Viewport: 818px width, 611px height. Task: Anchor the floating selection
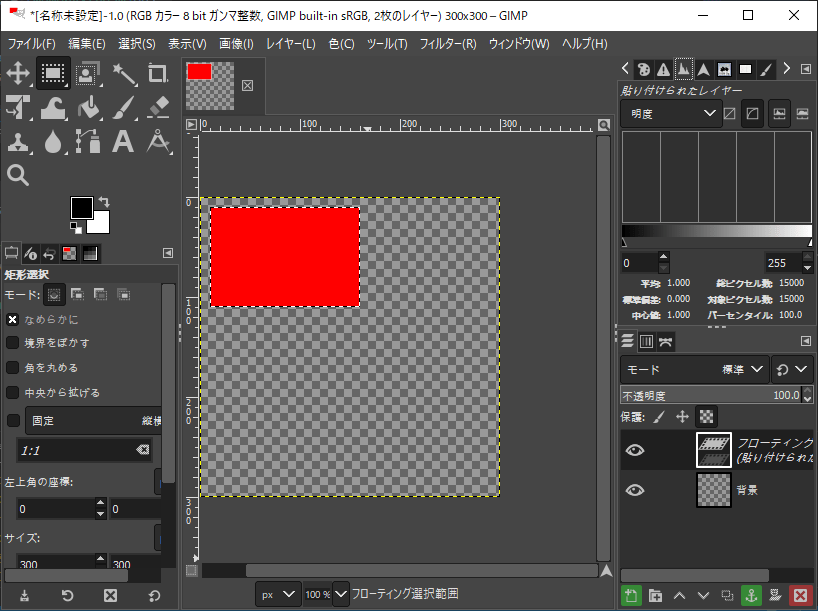point(752,595)
